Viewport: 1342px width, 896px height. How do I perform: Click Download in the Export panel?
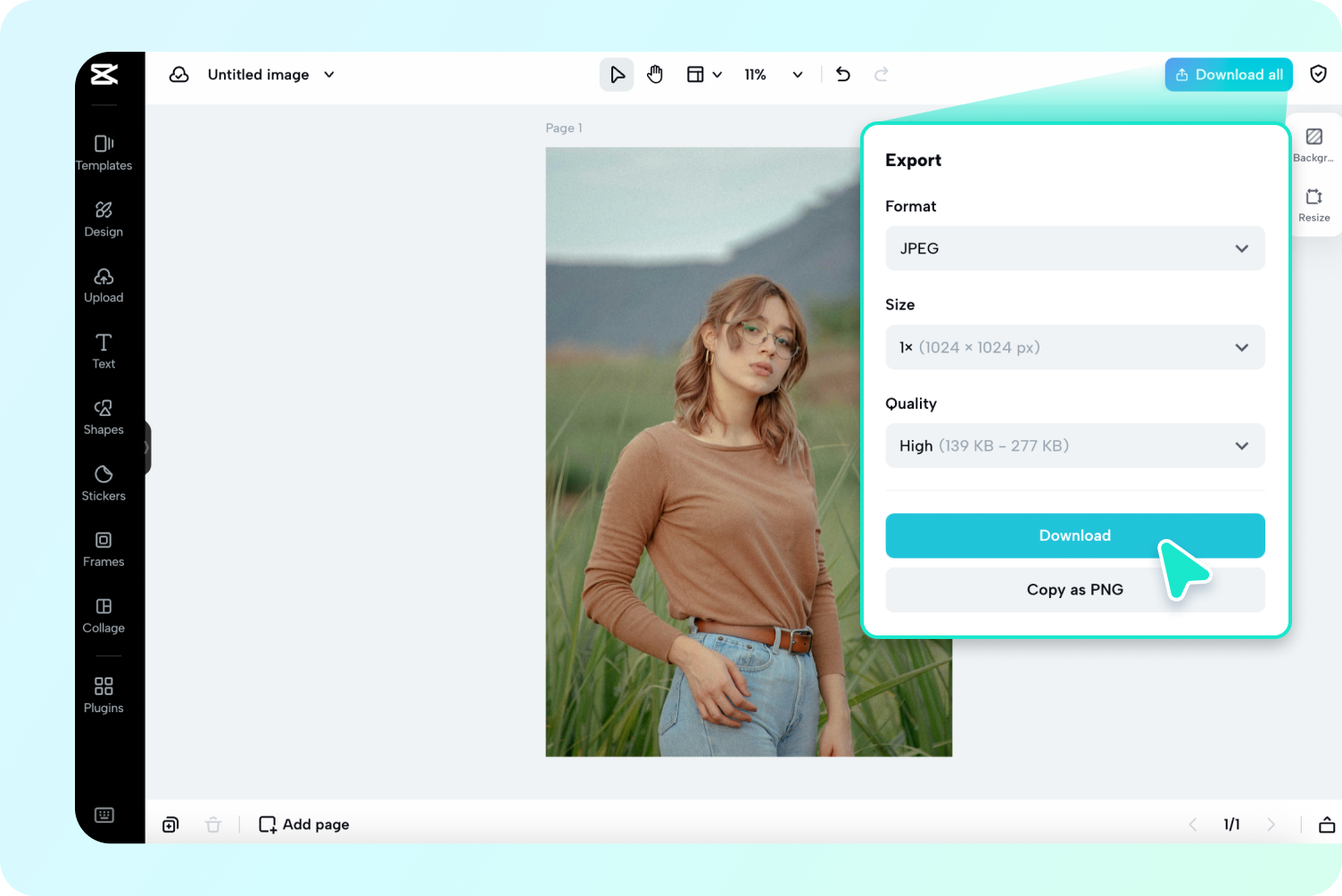1074,535
